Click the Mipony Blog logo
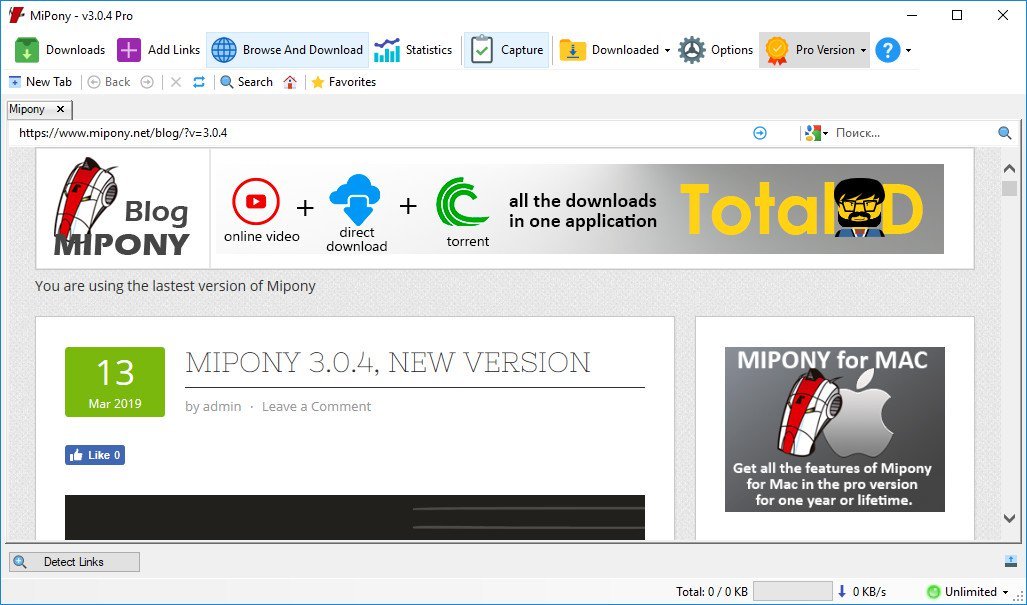 coord(122,208)
